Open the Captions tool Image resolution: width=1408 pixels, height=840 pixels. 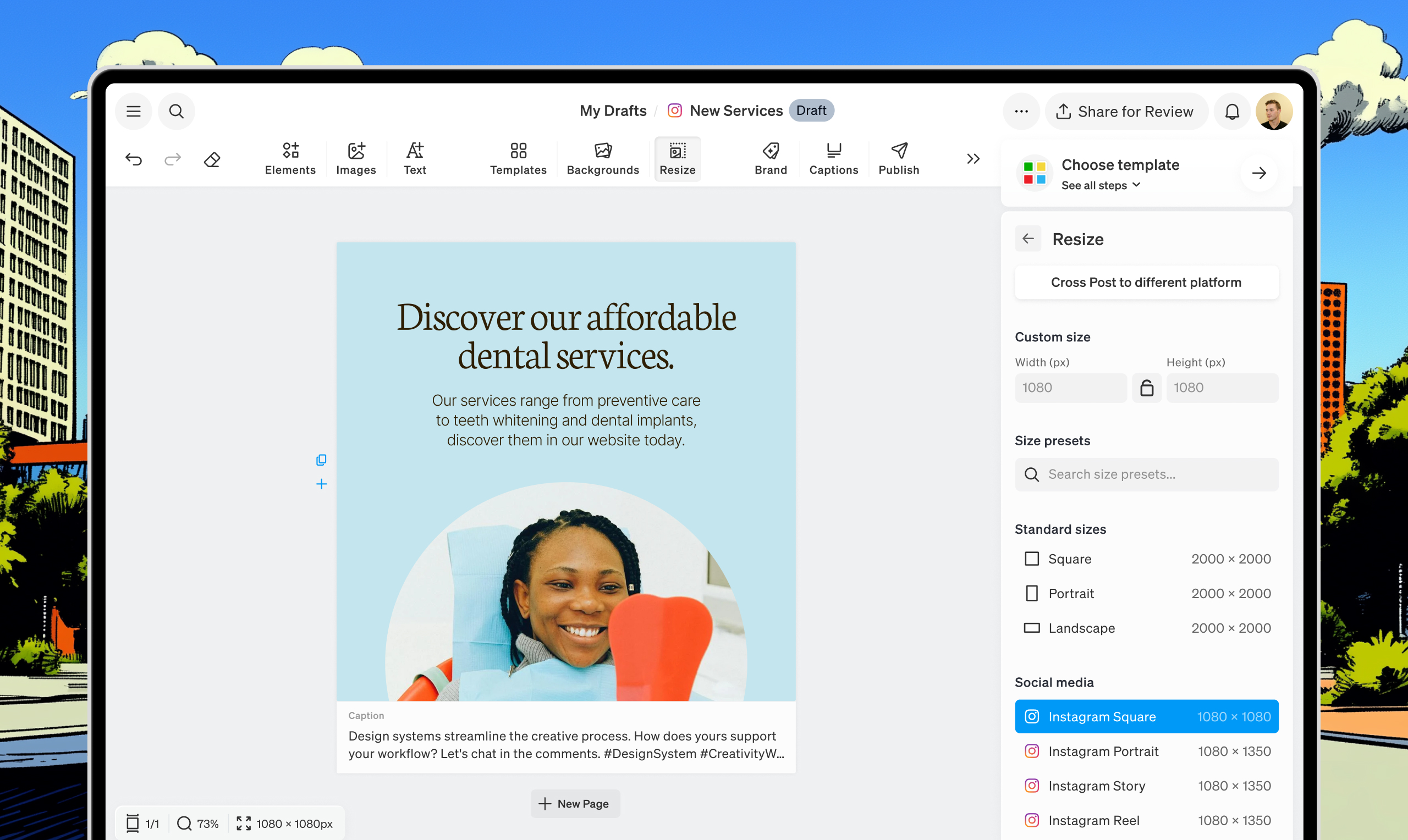[x=834, y=159]
